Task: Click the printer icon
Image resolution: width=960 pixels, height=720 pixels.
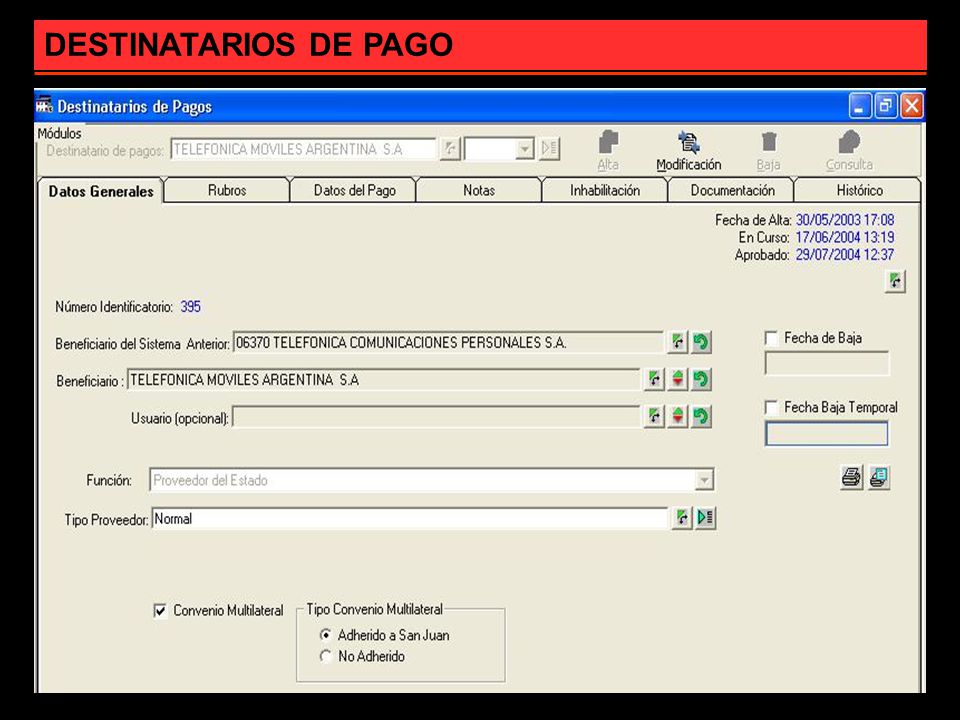Action: (851, 478)
